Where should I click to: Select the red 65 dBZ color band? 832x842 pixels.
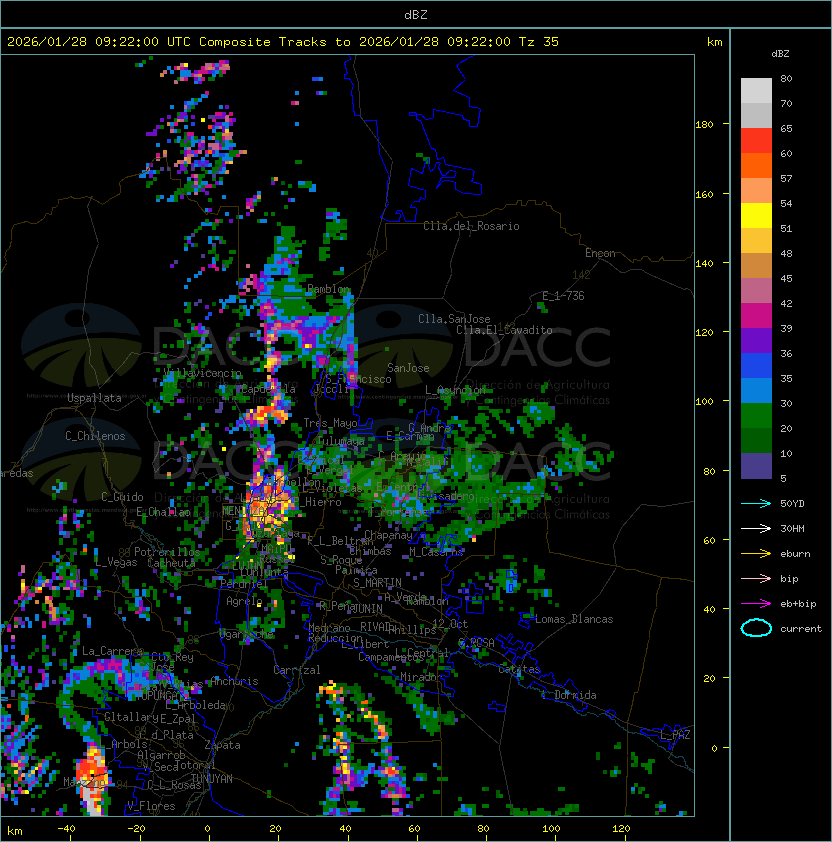click(x=756, y=141)
